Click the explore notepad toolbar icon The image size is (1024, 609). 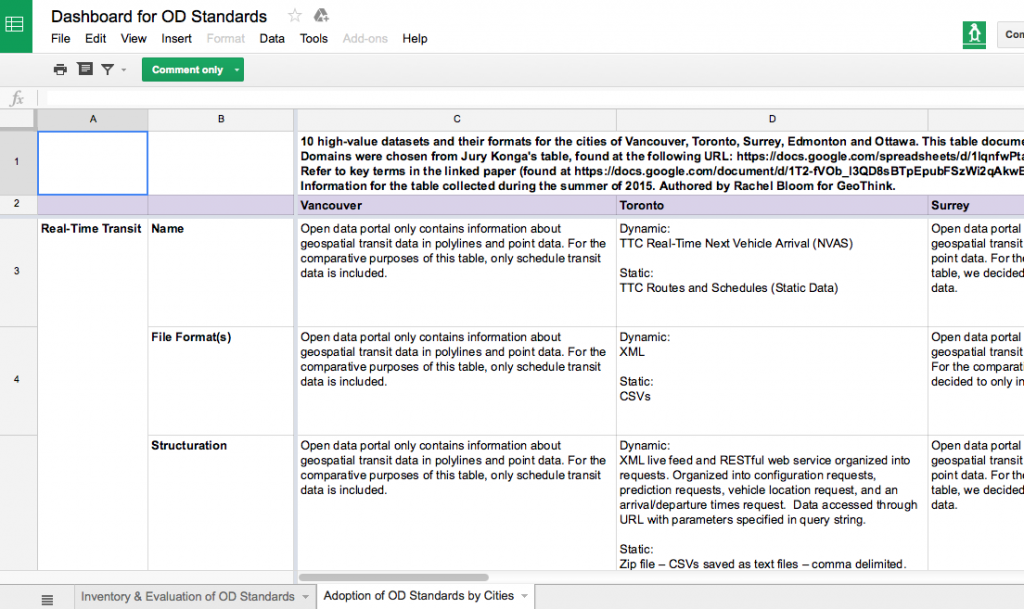click(85, 69)
